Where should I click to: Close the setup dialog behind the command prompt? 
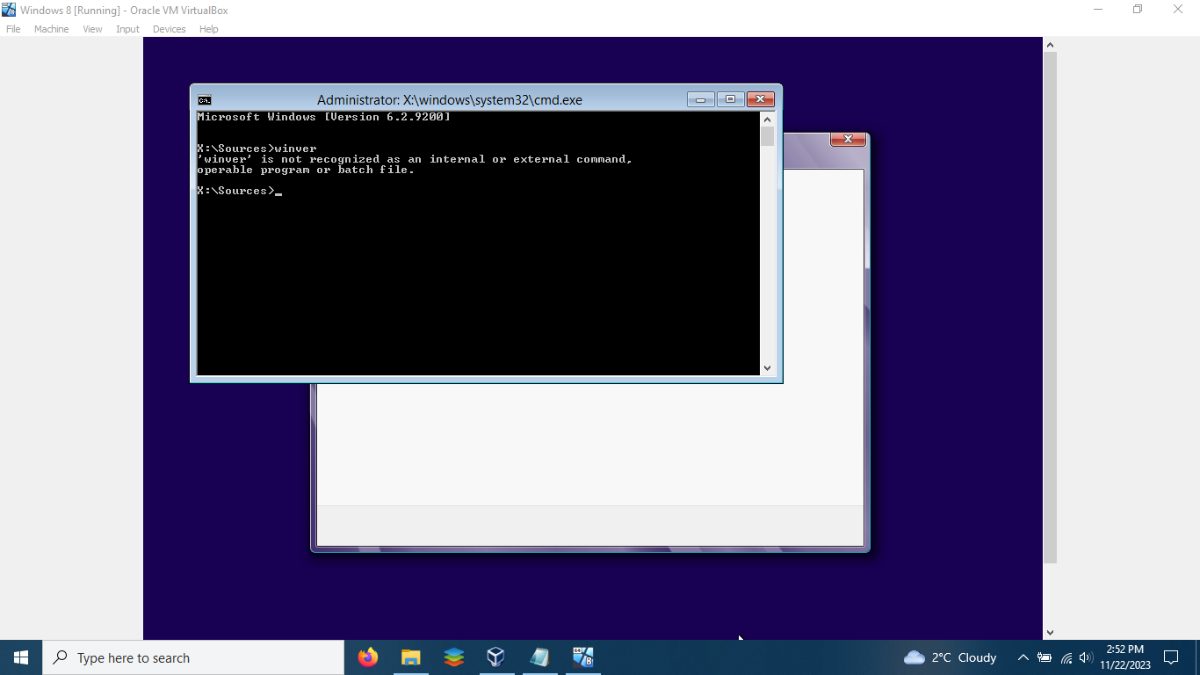point(848,140)
